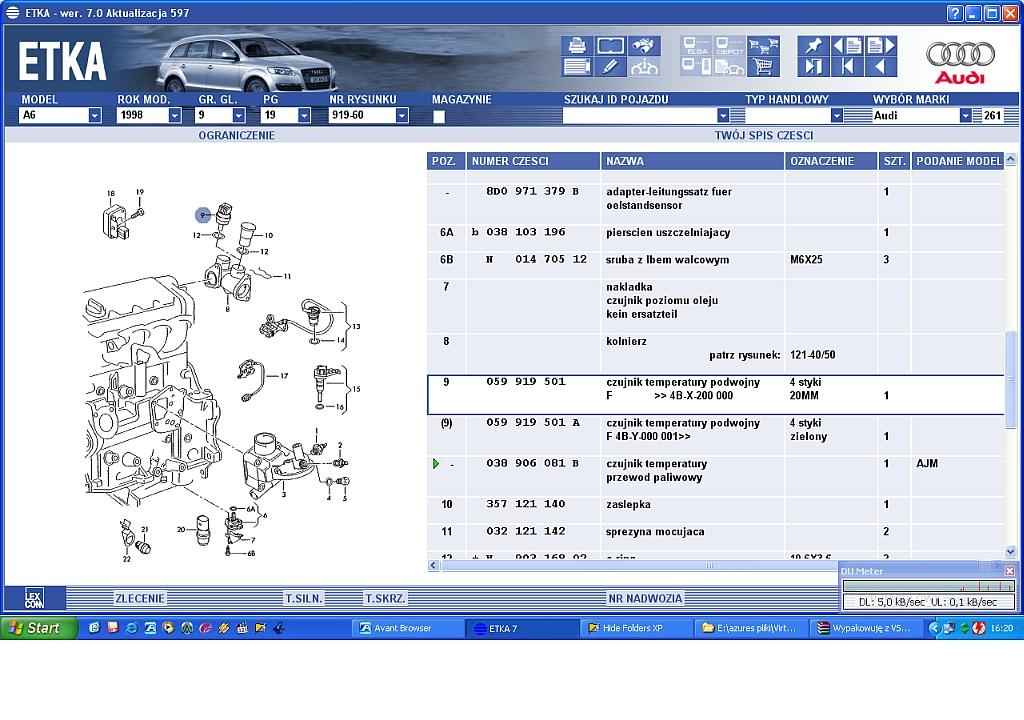Click the binoculars search icon

(644, 46)
